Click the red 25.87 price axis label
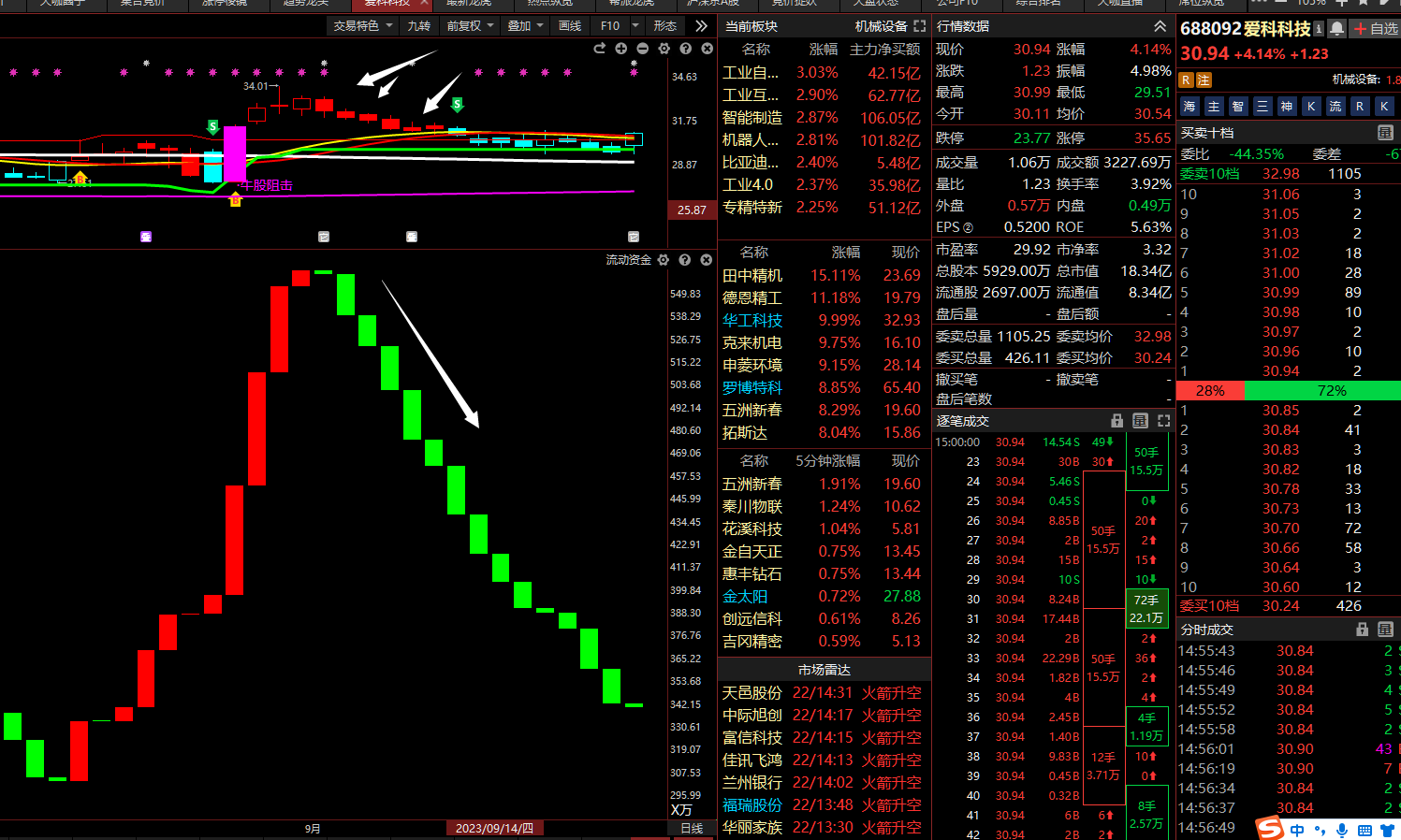Screen dimensions: 1401x840 692,210
